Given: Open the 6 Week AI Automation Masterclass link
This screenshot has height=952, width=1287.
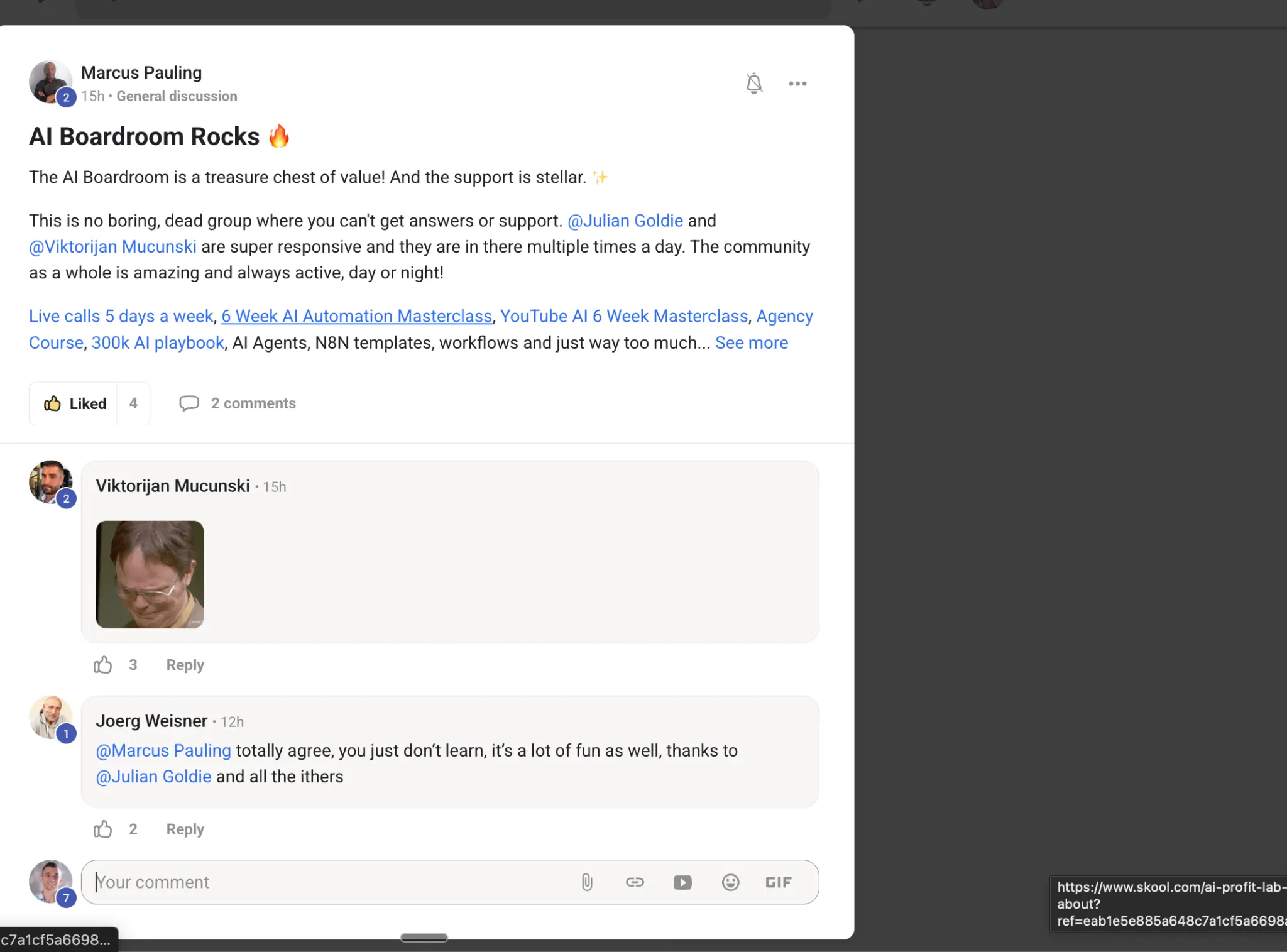Looking at the screenshot, I should (x=356, y=316).
